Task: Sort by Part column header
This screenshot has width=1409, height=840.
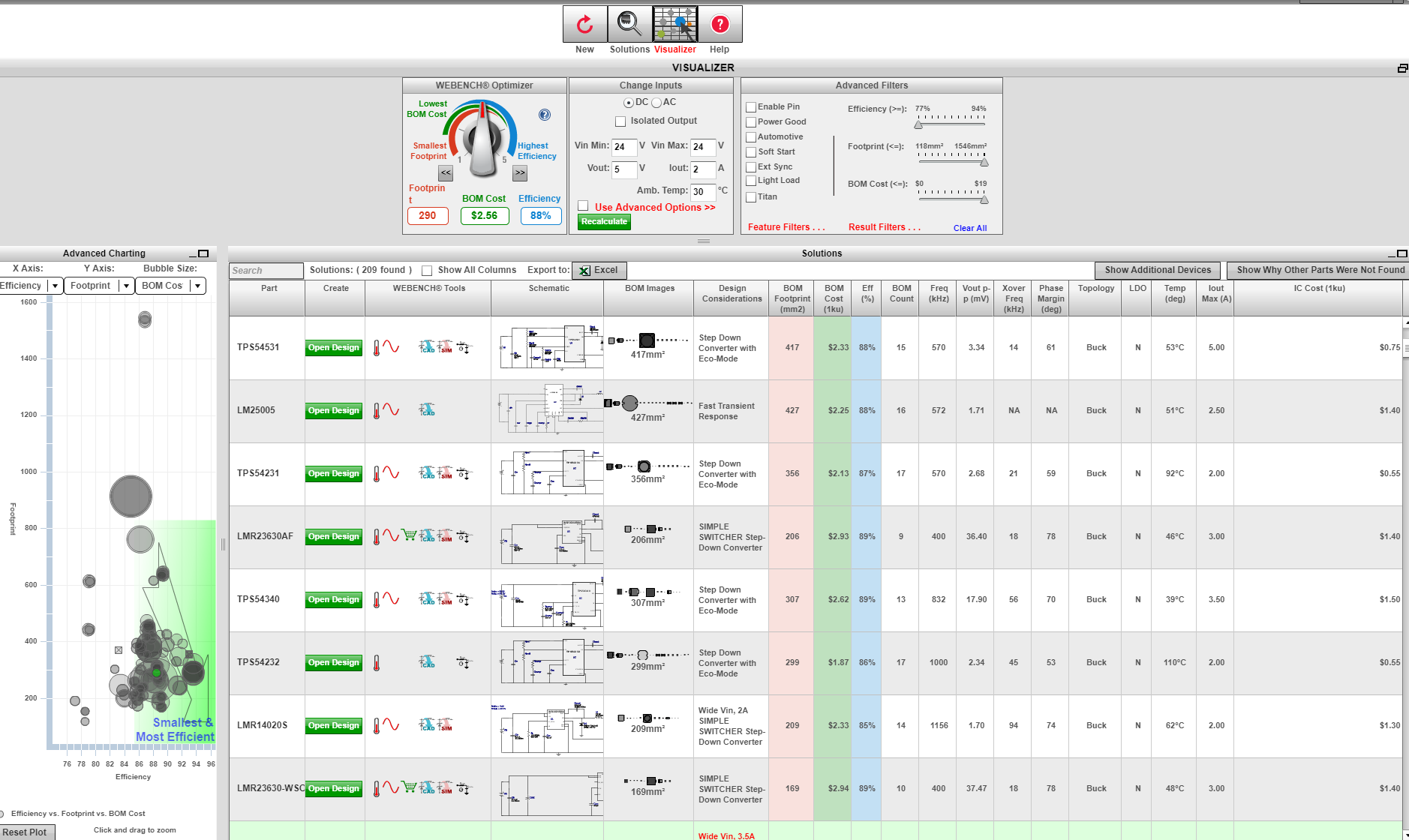Action: point(269,298)
